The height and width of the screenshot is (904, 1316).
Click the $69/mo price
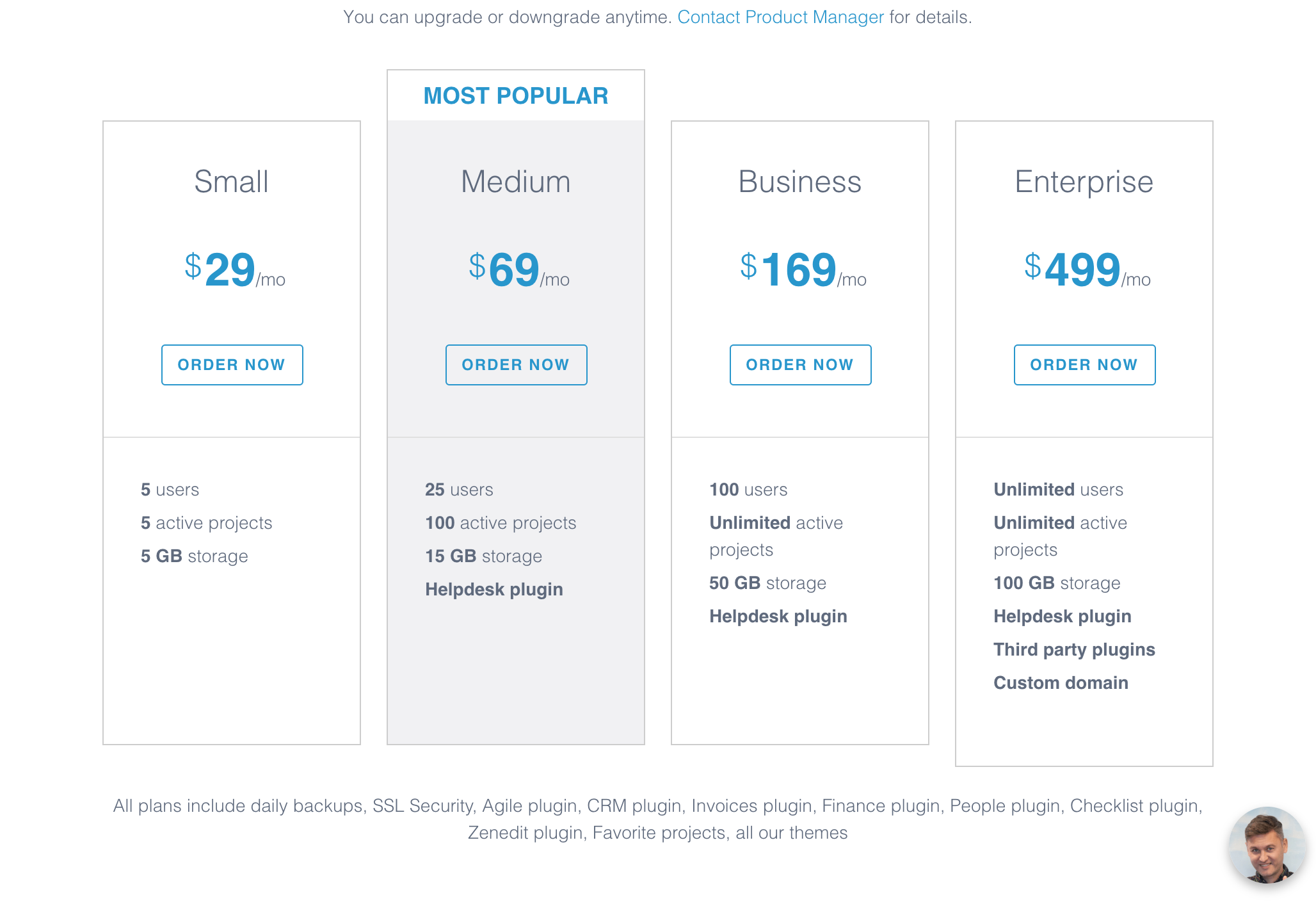[518, 270]
